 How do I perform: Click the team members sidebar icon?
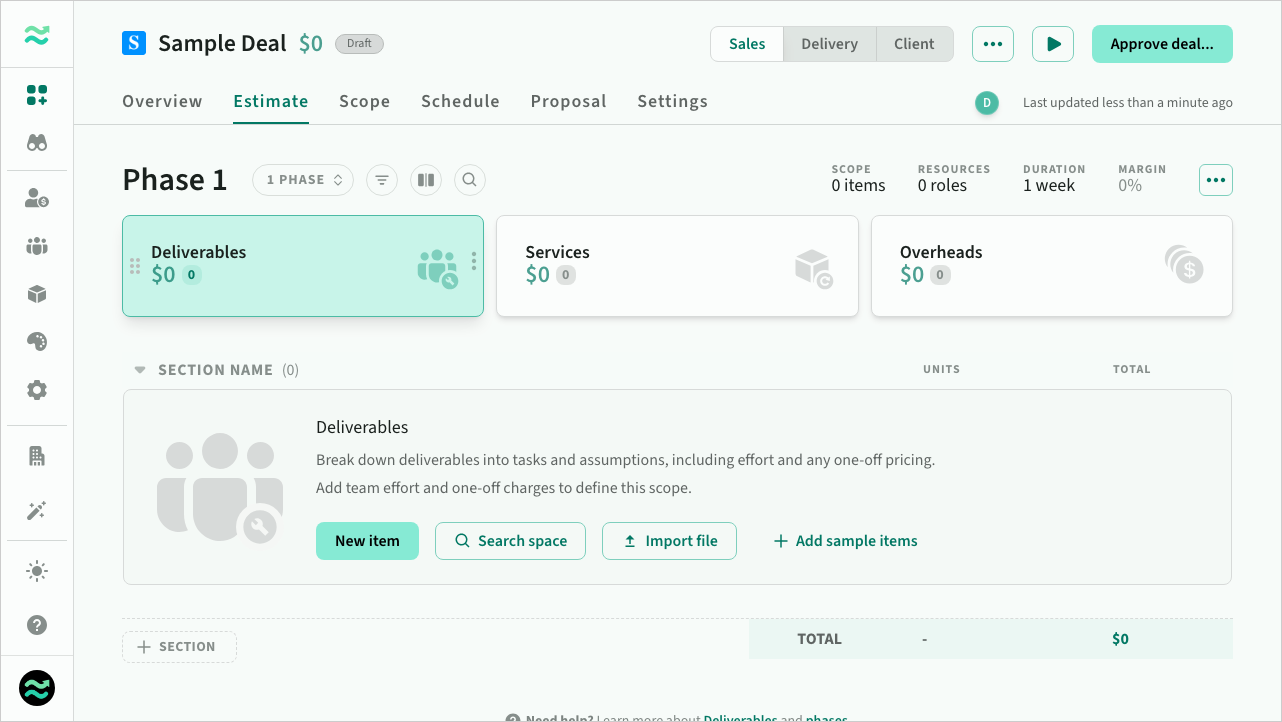coord(37,246)
